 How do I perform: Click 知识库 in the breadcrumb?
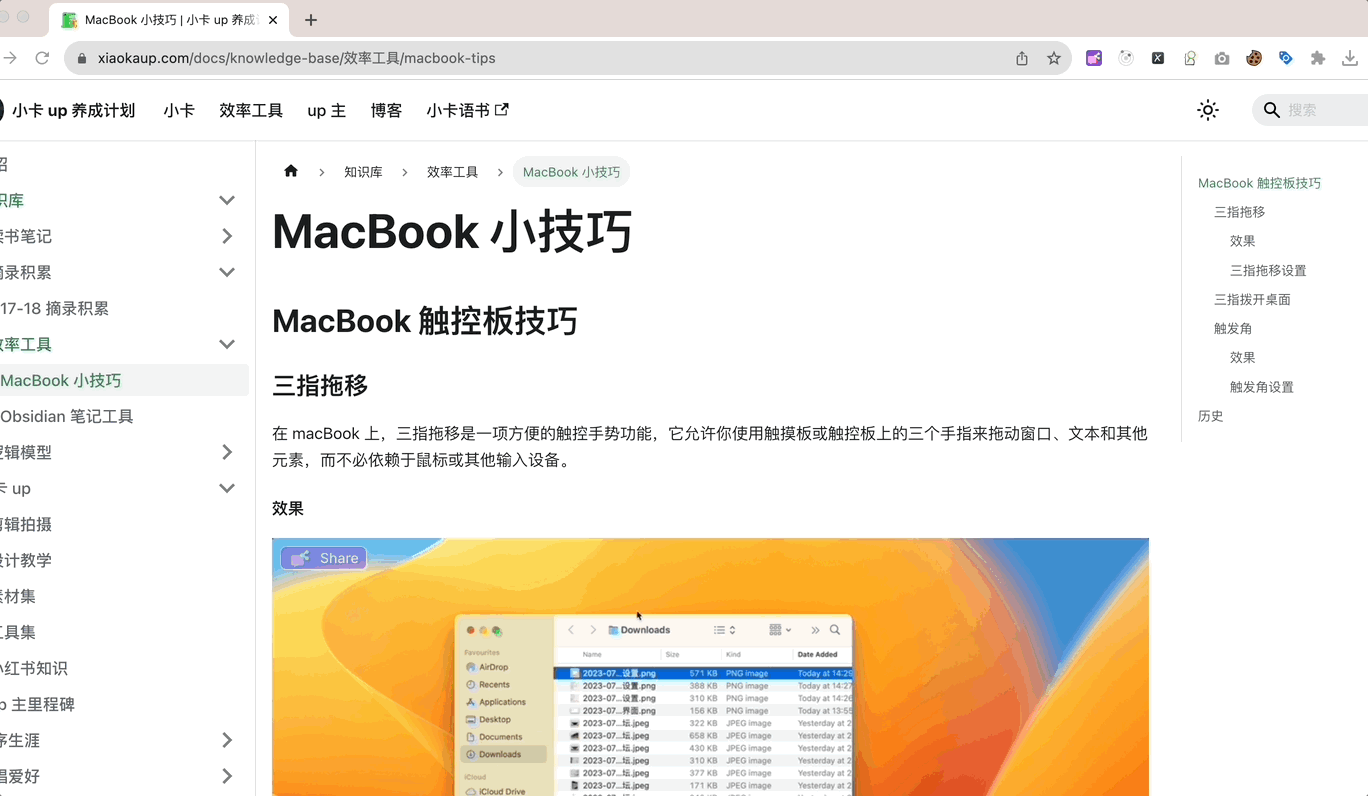(x=363, y=172)
